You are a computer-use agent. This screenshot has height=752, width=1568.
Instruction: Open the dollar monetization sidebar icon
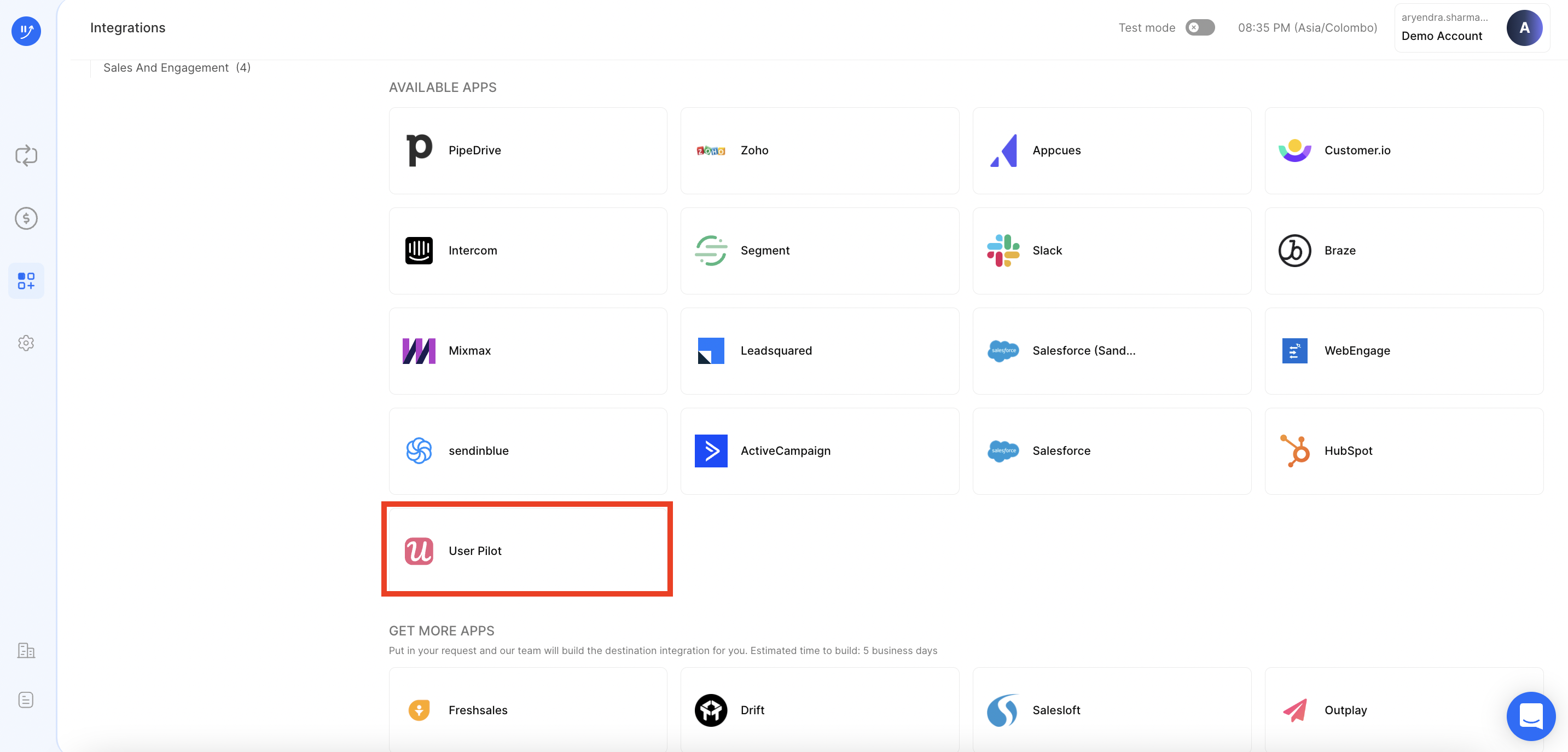(x=26, y=218)
